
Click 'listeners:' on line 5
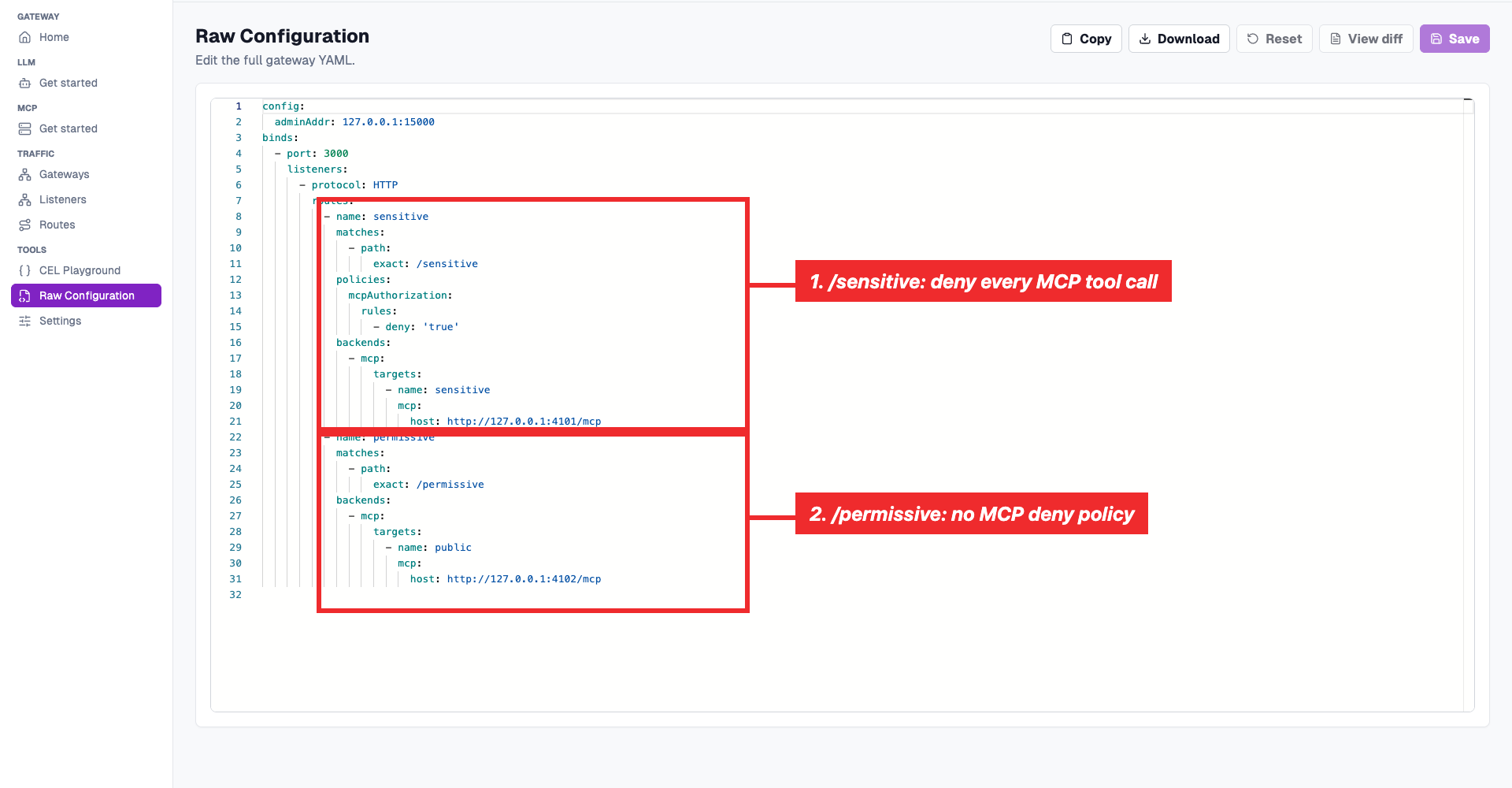(317, 169)
